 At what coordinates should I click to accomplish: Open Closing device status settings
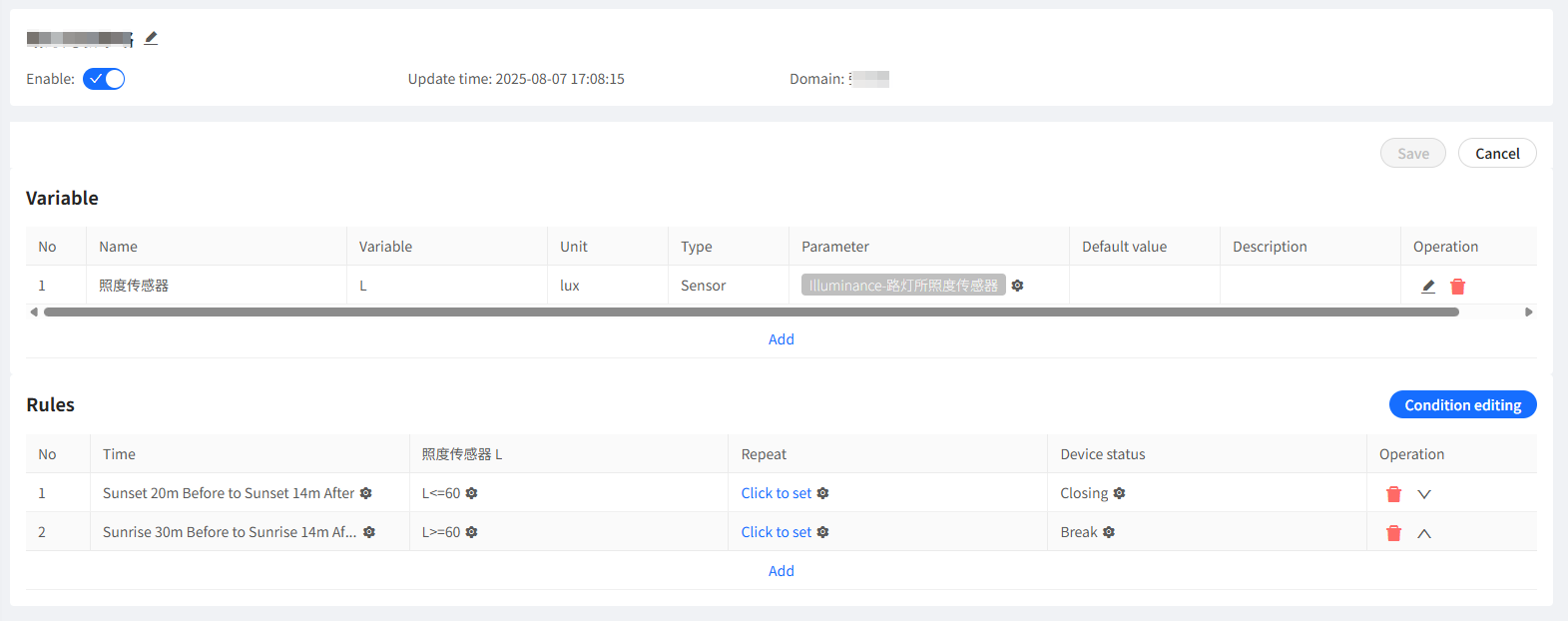tap(1119, 493)
